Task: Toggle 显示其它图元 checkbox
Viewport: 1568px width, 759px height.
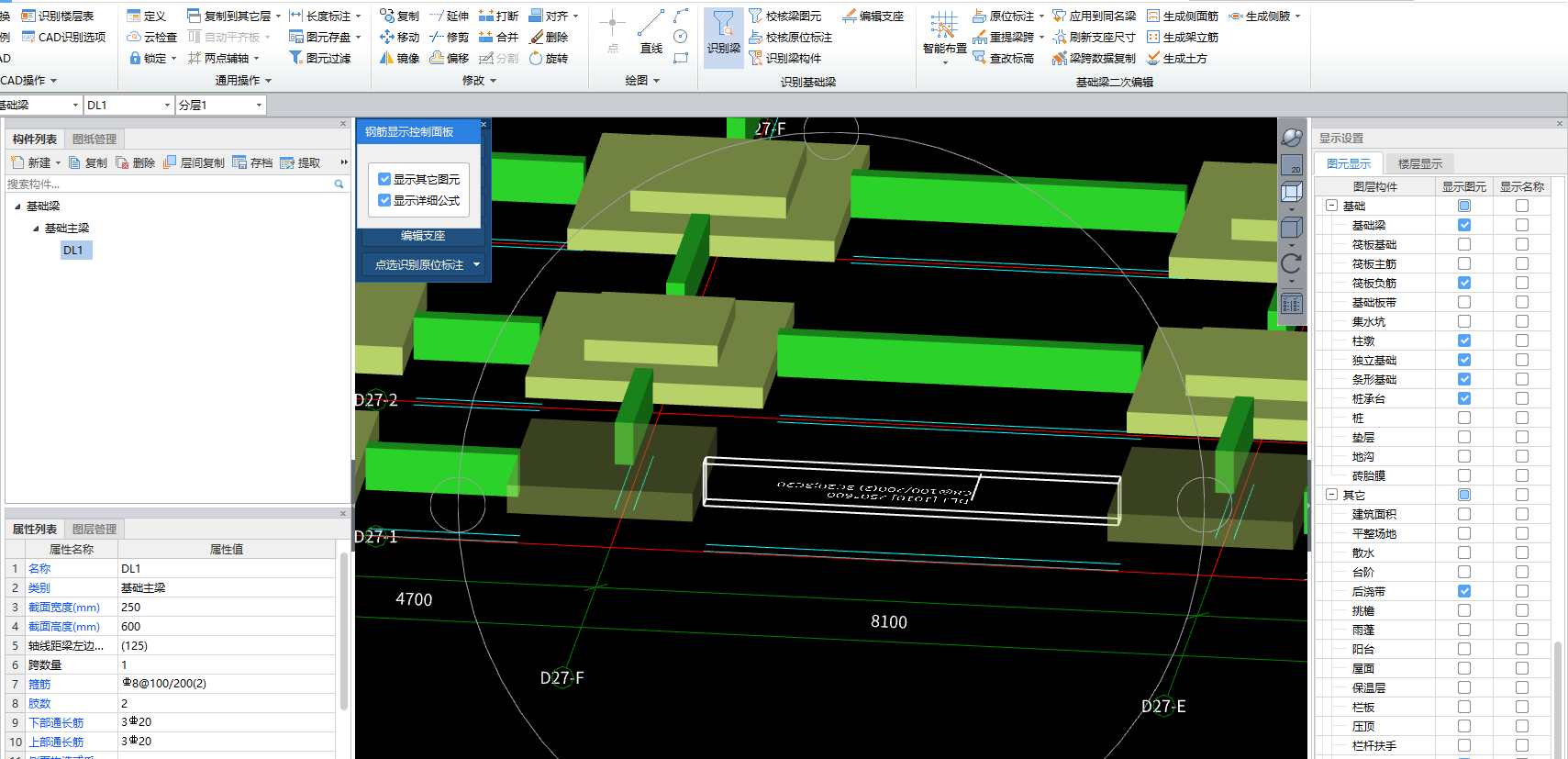Action: click(385, 179)
